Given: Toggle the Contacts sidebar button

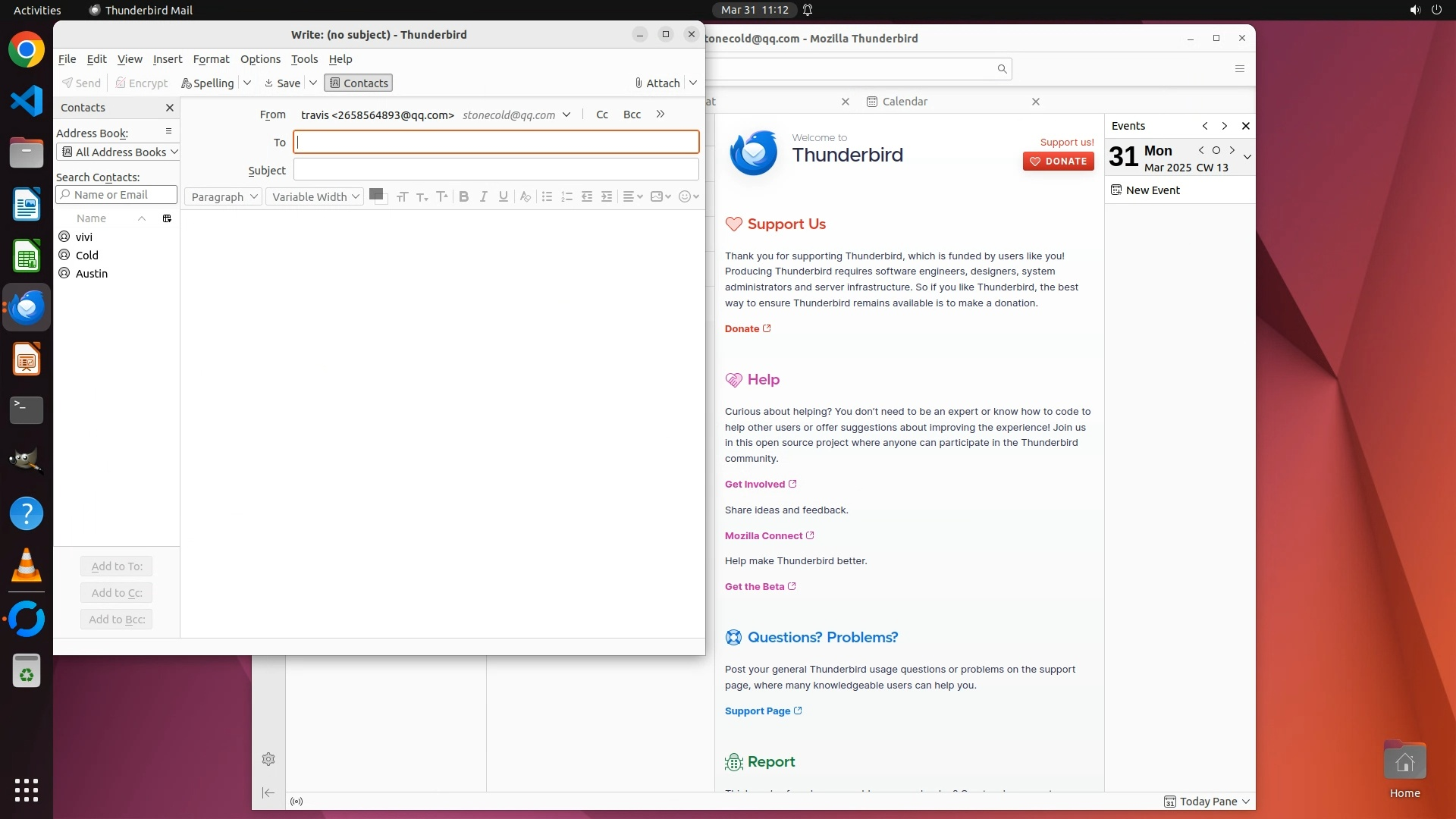Looking at the screenshot, I should click(x=358, y=83).
